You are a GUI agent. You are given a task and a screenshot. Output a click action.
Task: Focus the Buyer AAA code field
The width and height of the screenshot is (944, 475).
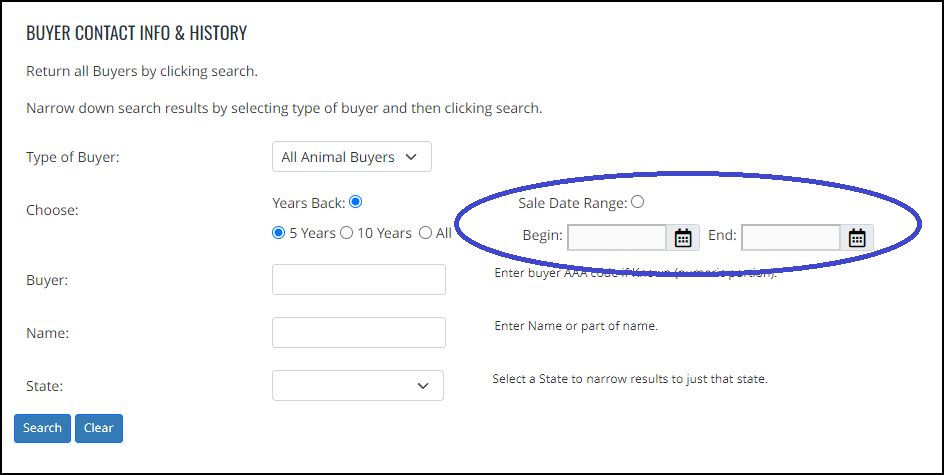(359, 279)
